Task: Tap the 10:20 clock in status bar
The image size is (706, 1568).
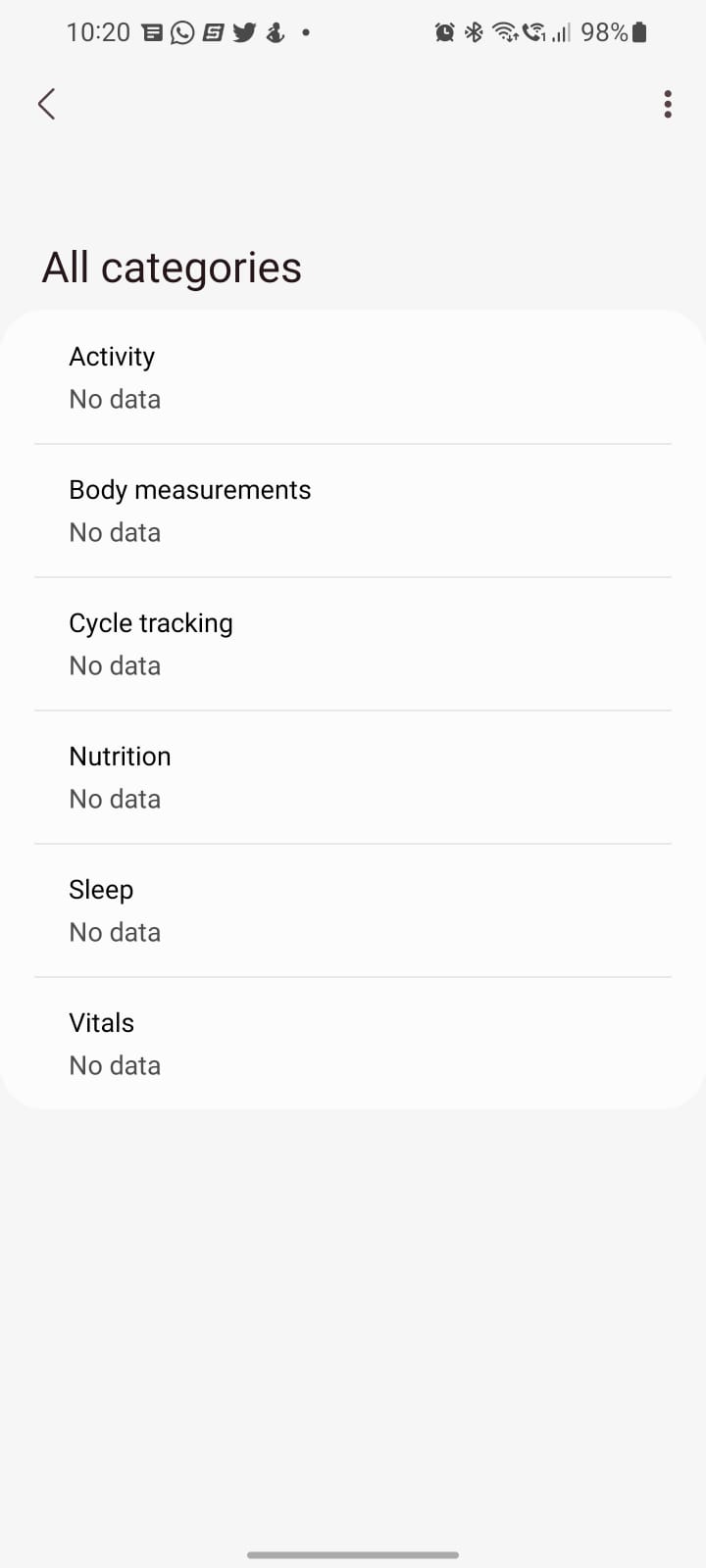Action: [x=98, y=32]
